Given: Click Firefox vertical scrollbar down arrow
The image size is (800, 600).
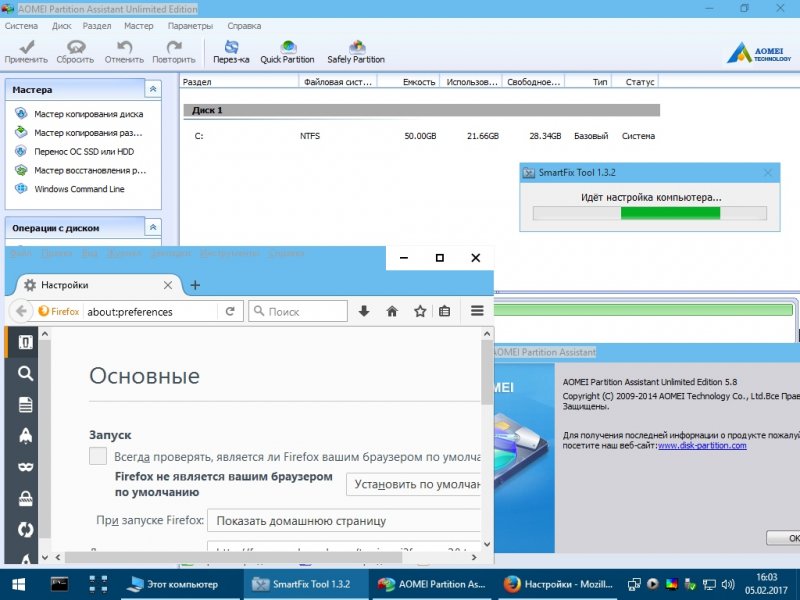Looking at the screenshot, I should pos(487,544).
